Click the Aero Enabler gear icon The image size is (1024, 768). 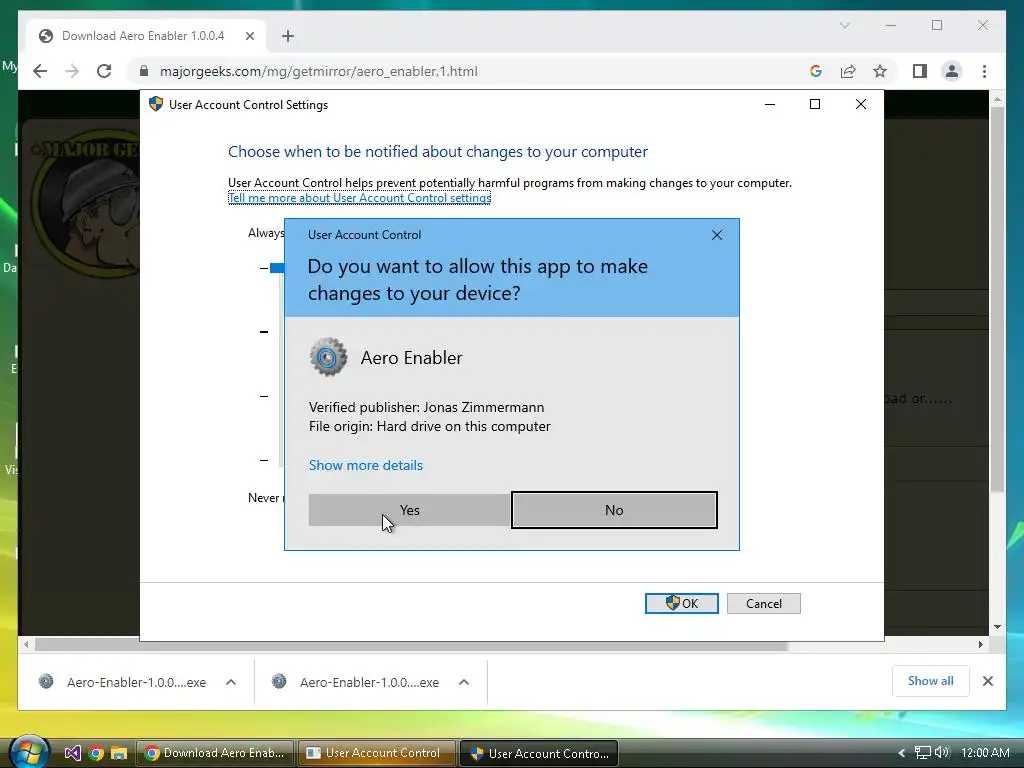click(x=328, y=357)
